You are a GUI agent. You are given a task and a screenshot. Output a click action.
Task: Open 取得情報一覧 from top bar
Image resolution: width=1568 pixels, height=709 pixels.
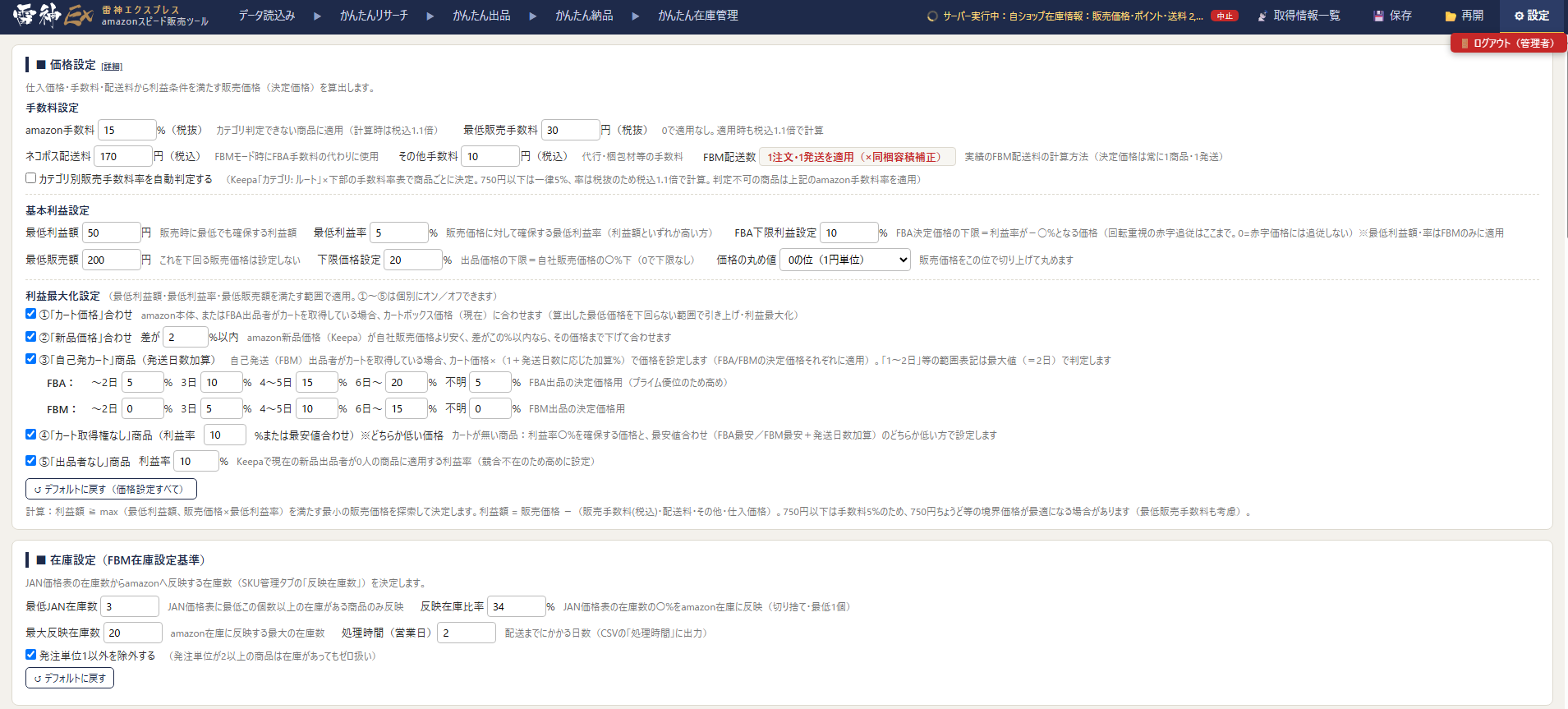tap(1299, 16)
